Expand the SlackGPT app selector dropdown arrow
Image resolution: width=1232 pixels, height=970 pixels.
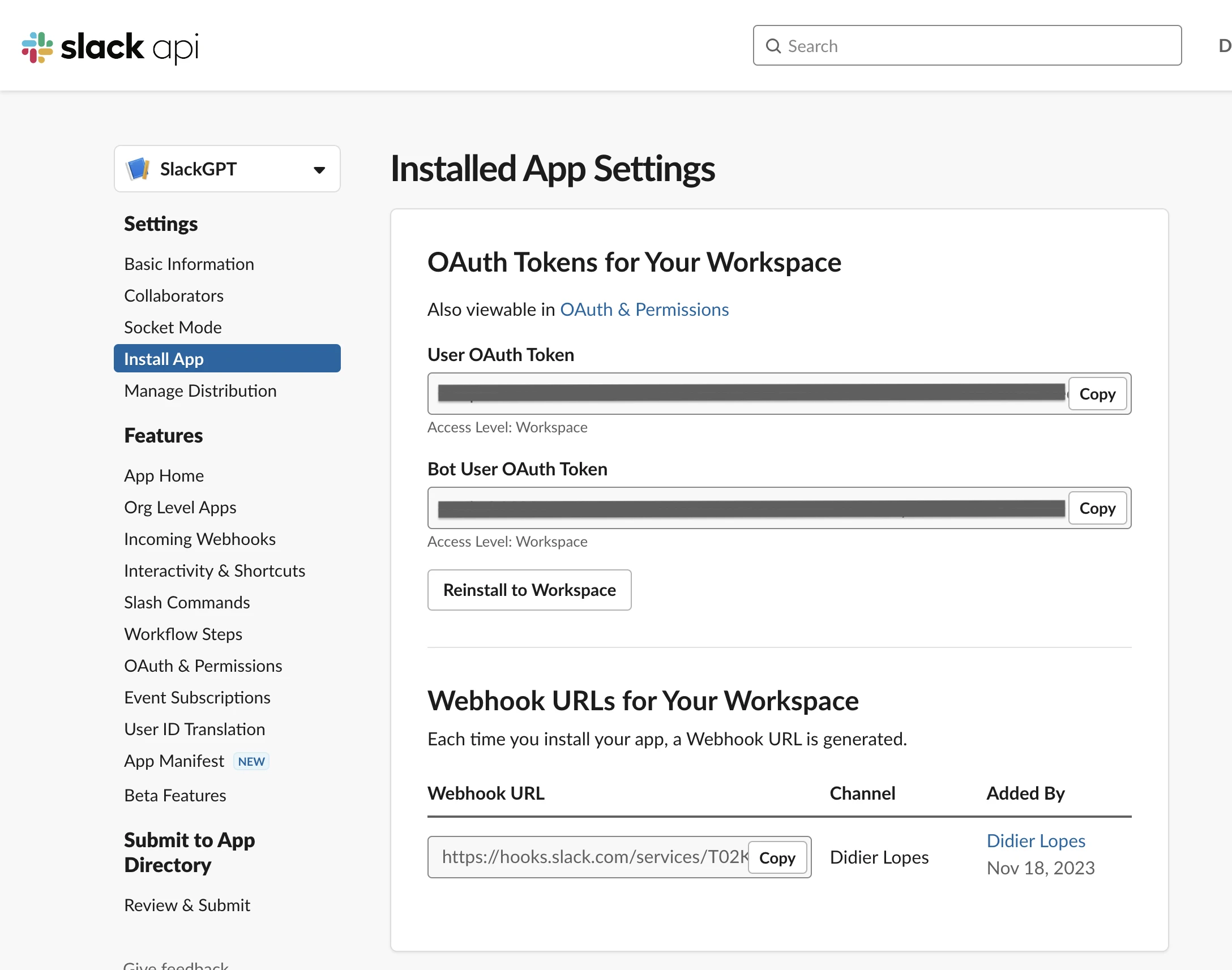(x=319, y=170)
